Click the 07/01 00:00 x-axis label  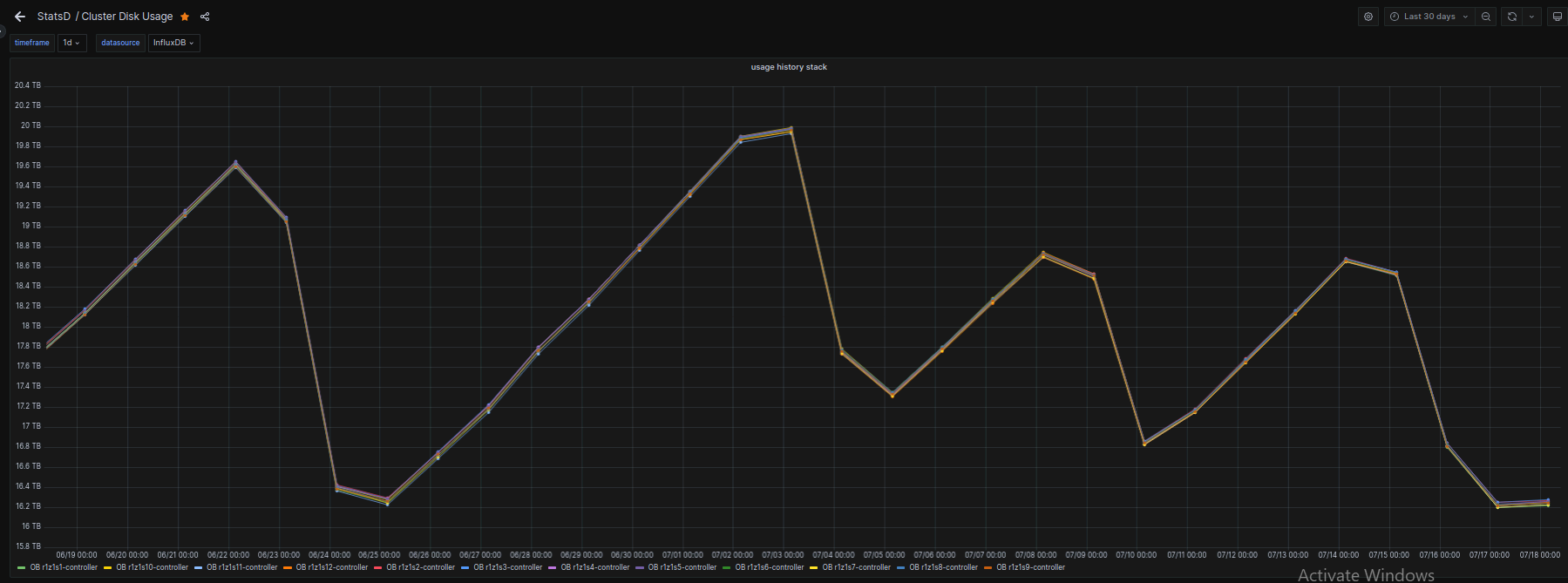click(682, 555)
